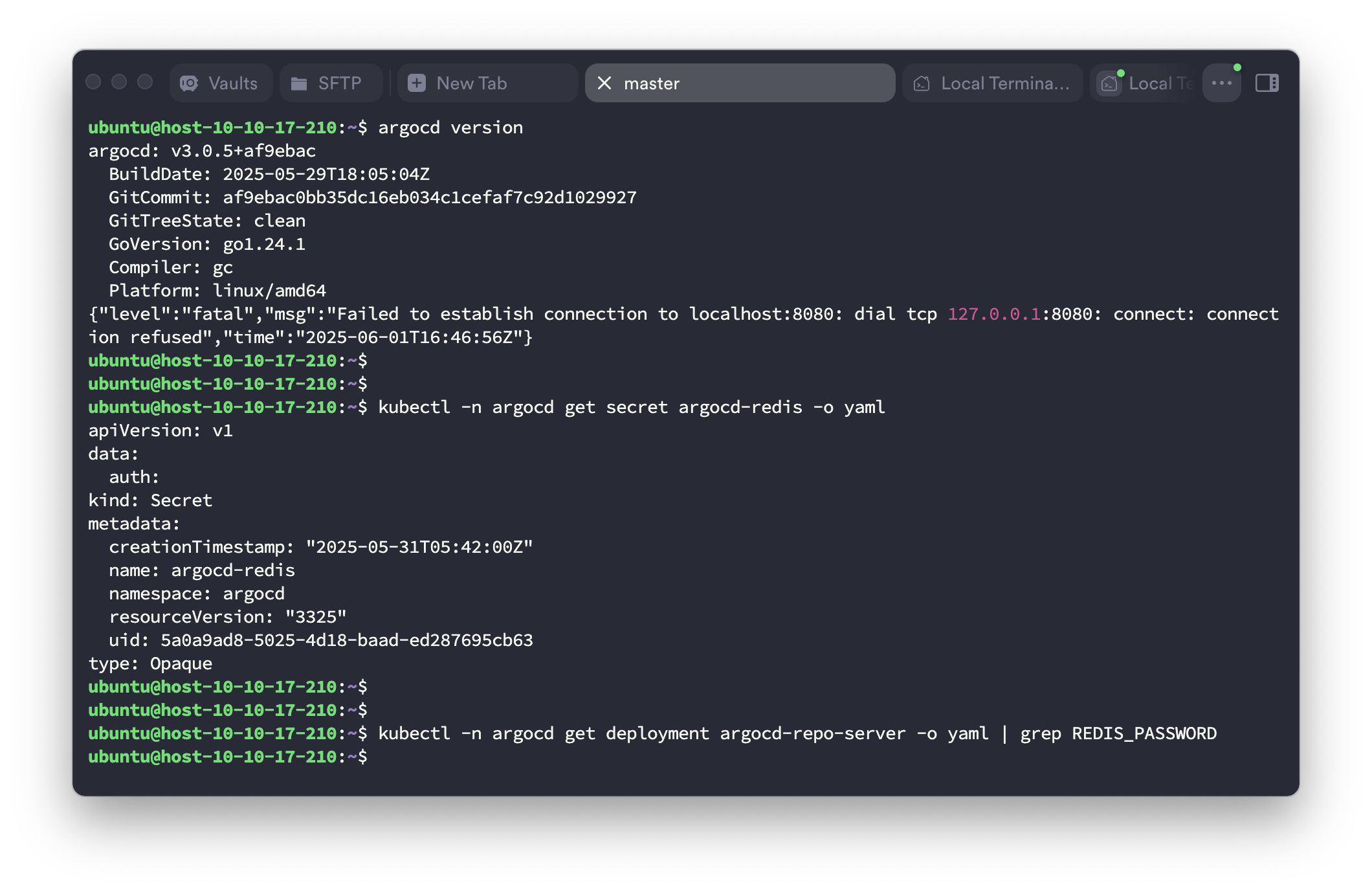Switch to the master tab

tap(744, 83)
